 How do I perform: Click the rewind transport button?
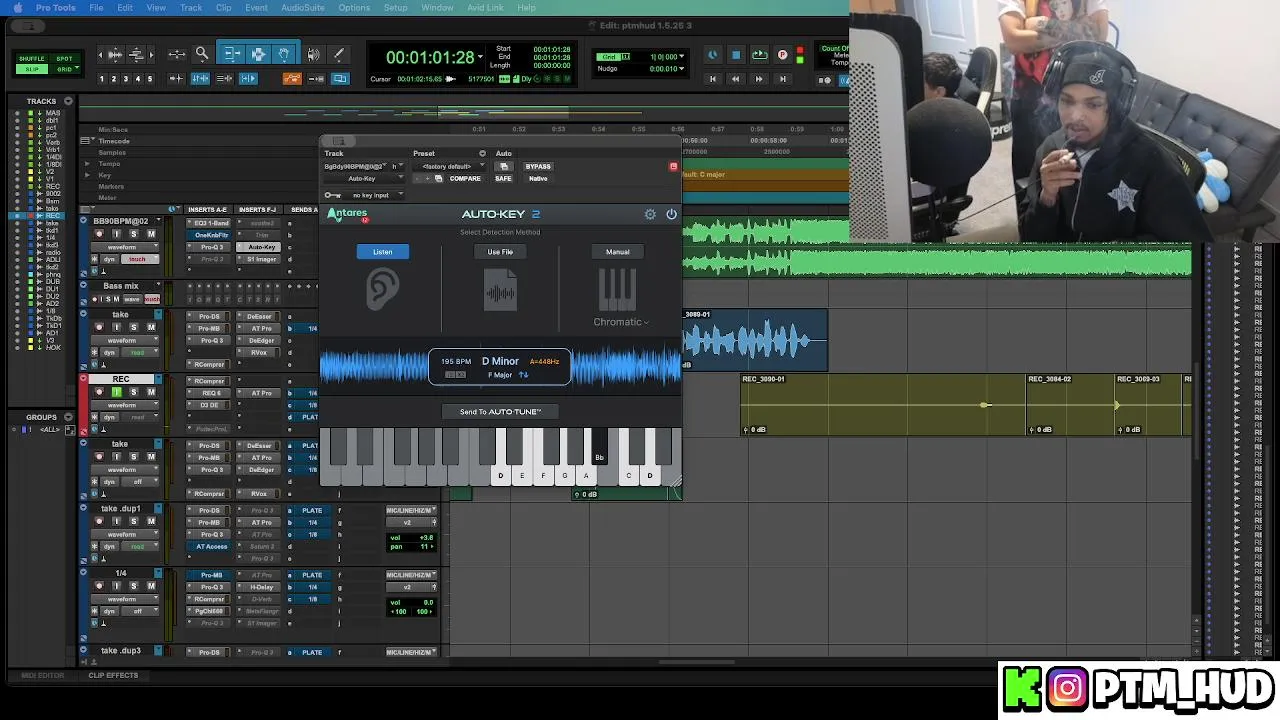pos(736,78)
